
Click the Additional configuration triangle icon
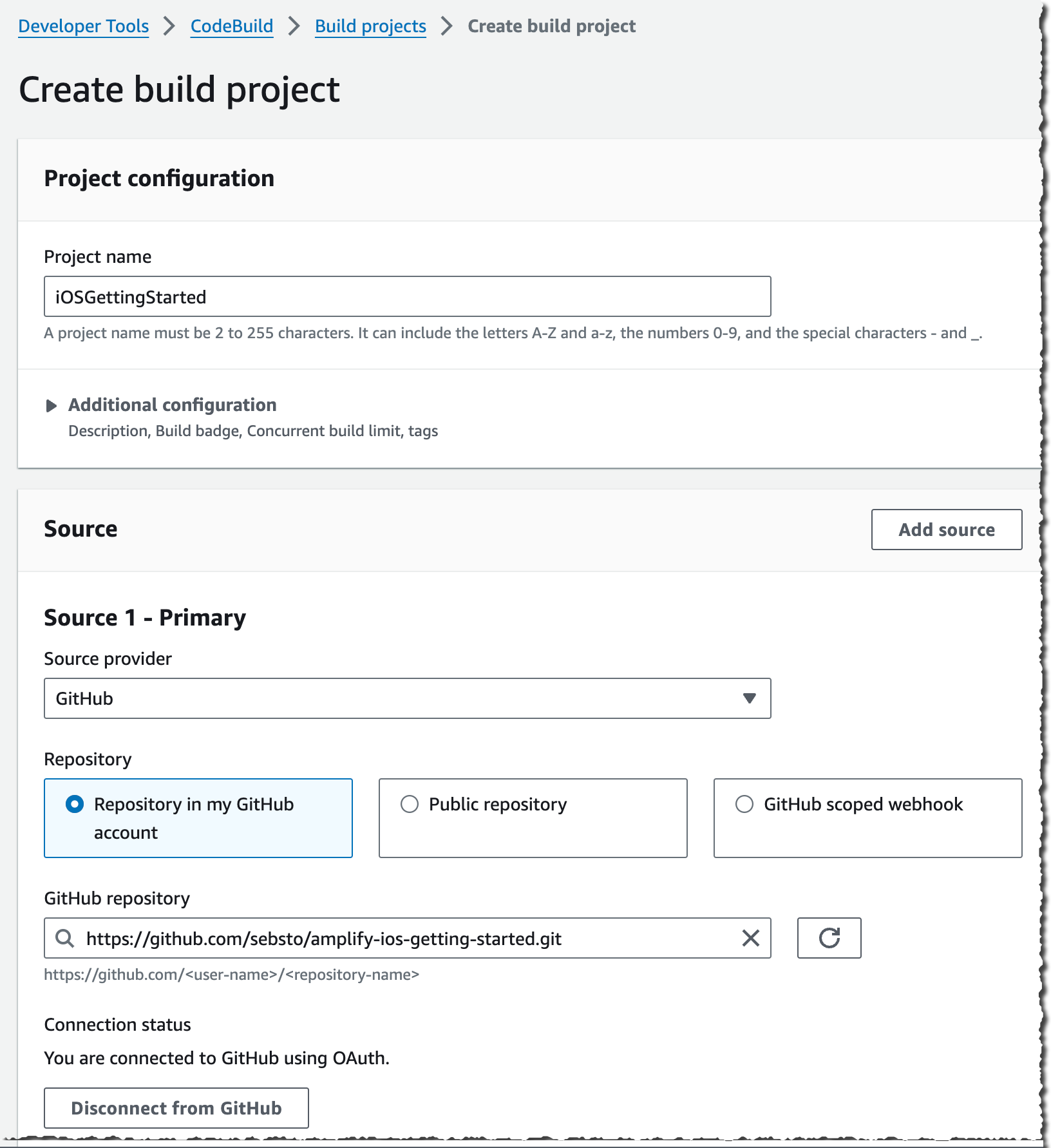coord(52,405)
